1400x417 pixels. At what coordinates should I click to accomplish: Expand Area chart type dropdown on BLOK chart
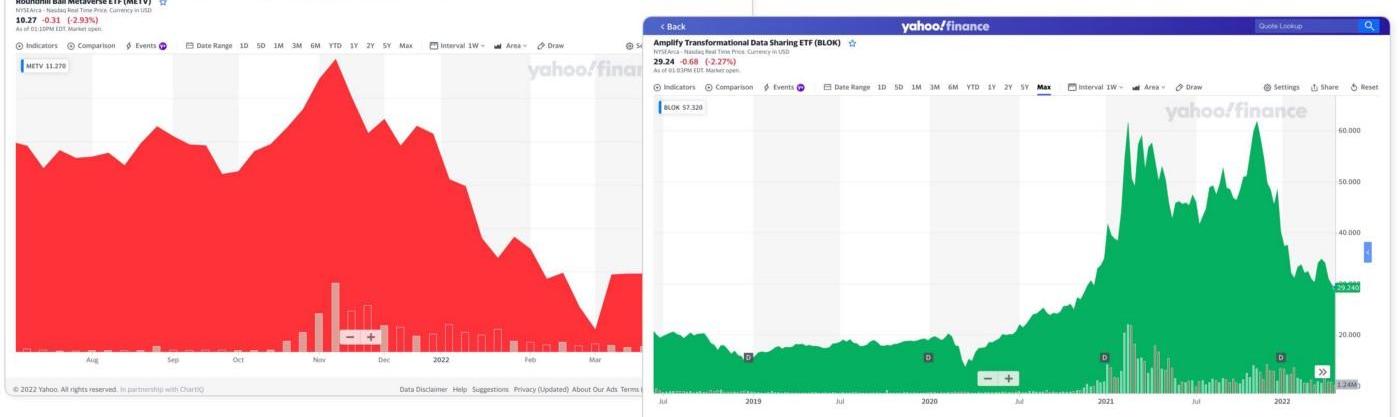[x=1149, y=87]
